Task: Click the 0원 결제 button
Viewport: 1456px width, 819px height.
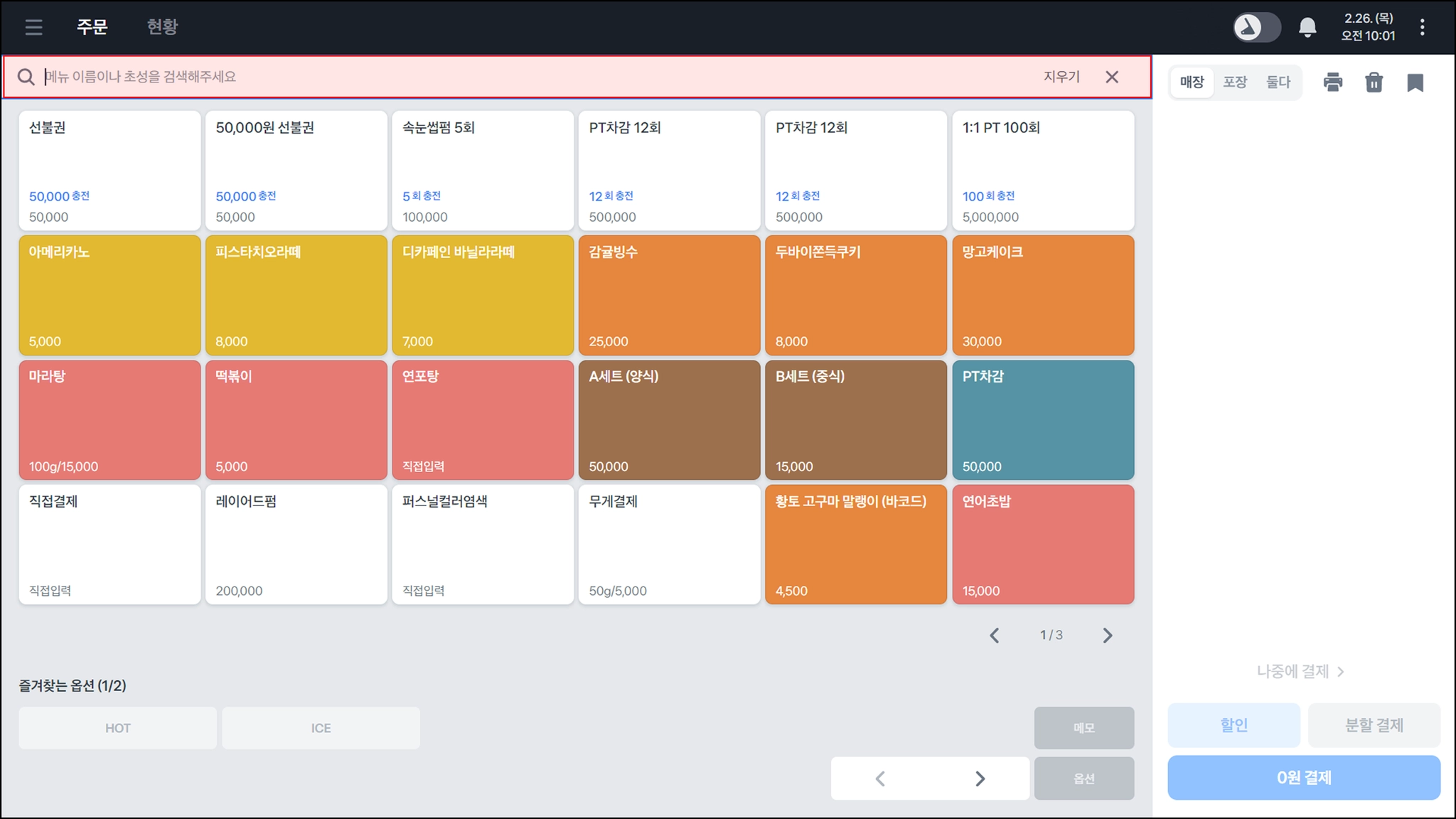Action: [1303, 778]
